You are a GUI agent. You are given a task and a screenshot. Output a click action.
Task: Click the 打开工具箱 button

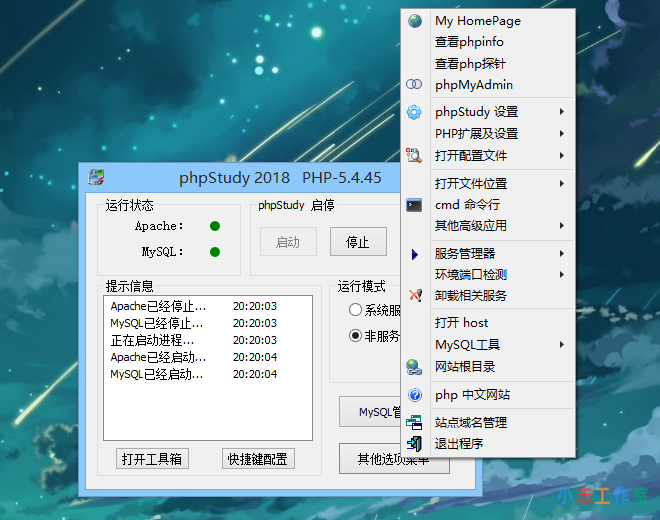(x=152, y=459)
